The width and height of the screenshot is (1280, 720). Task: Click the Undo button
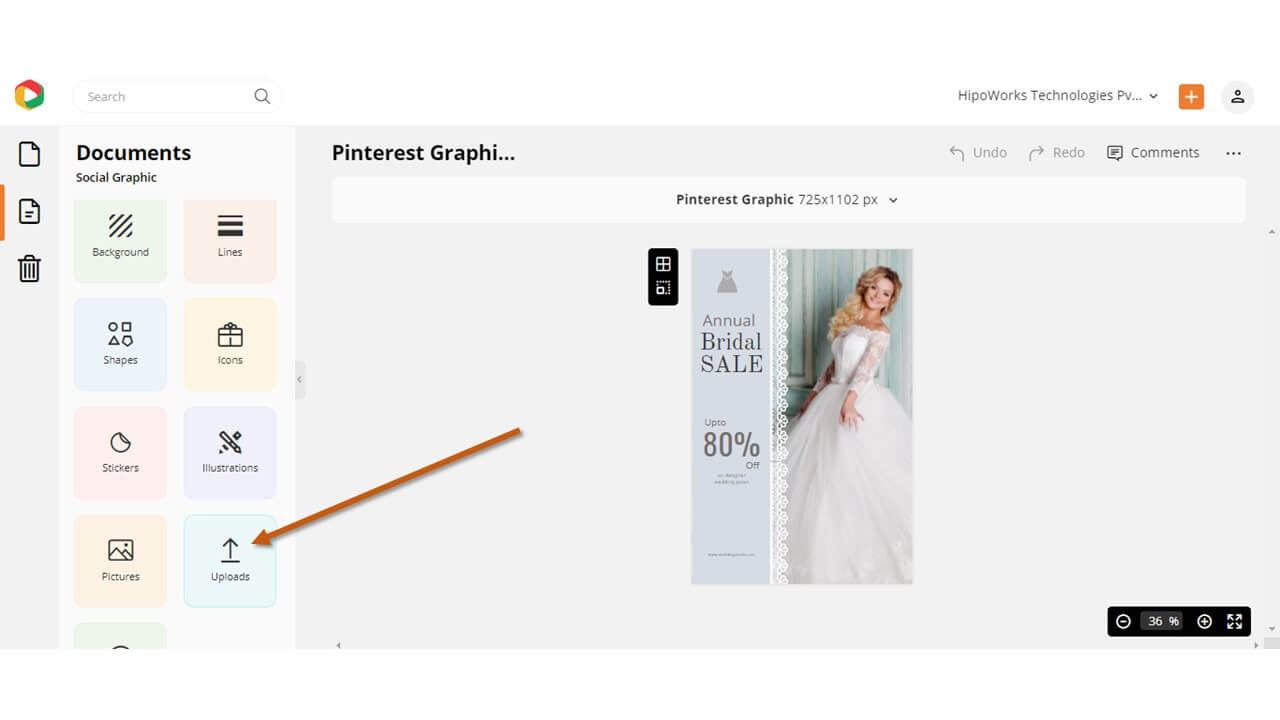tap(978, 152)
